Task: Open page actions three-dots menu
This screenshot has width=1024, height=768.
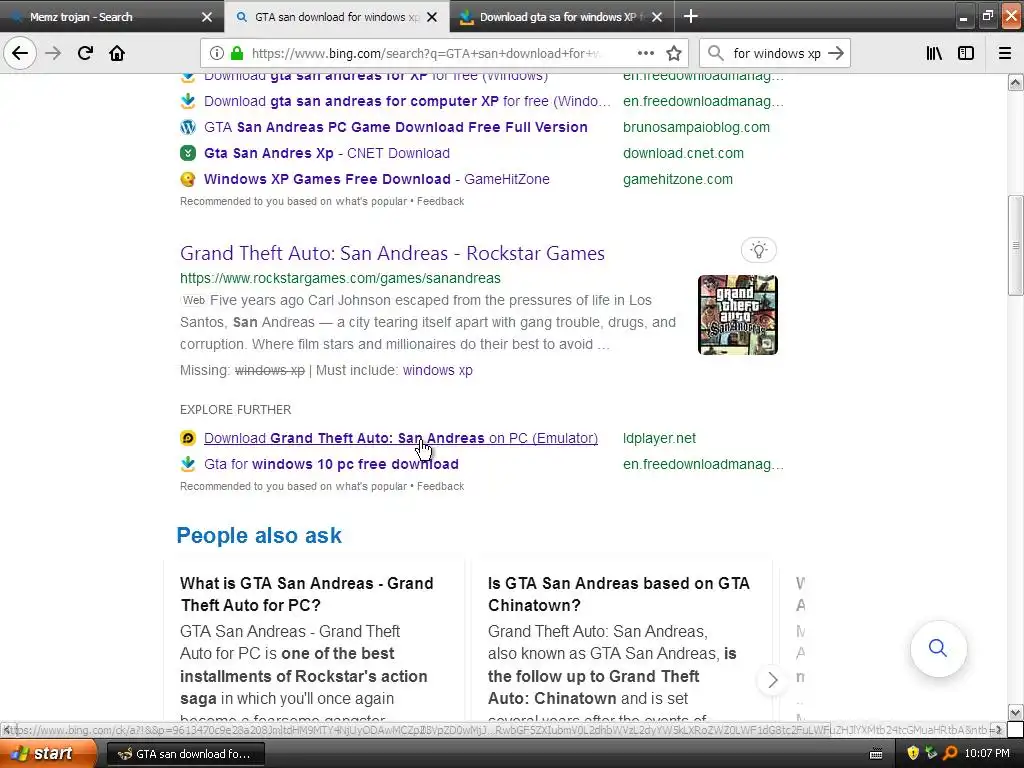Action: (645, 53)
